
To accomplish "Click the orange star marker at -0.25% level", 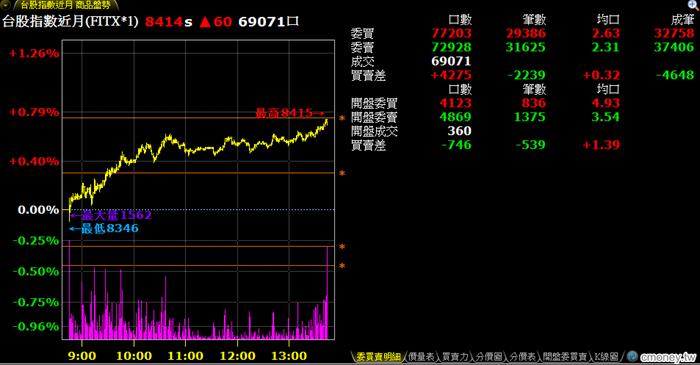I will point(342,247).
